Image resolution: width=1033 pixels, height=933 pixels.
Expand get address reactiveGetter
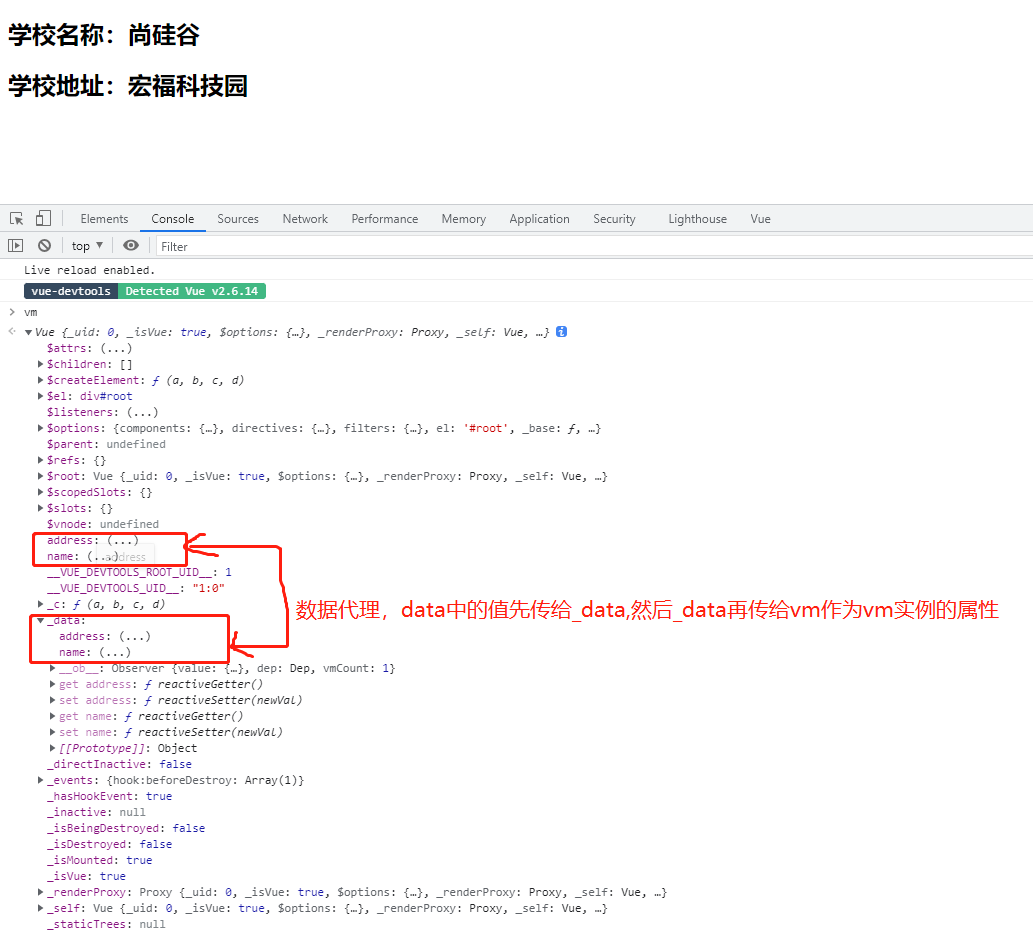pos(53,684)
